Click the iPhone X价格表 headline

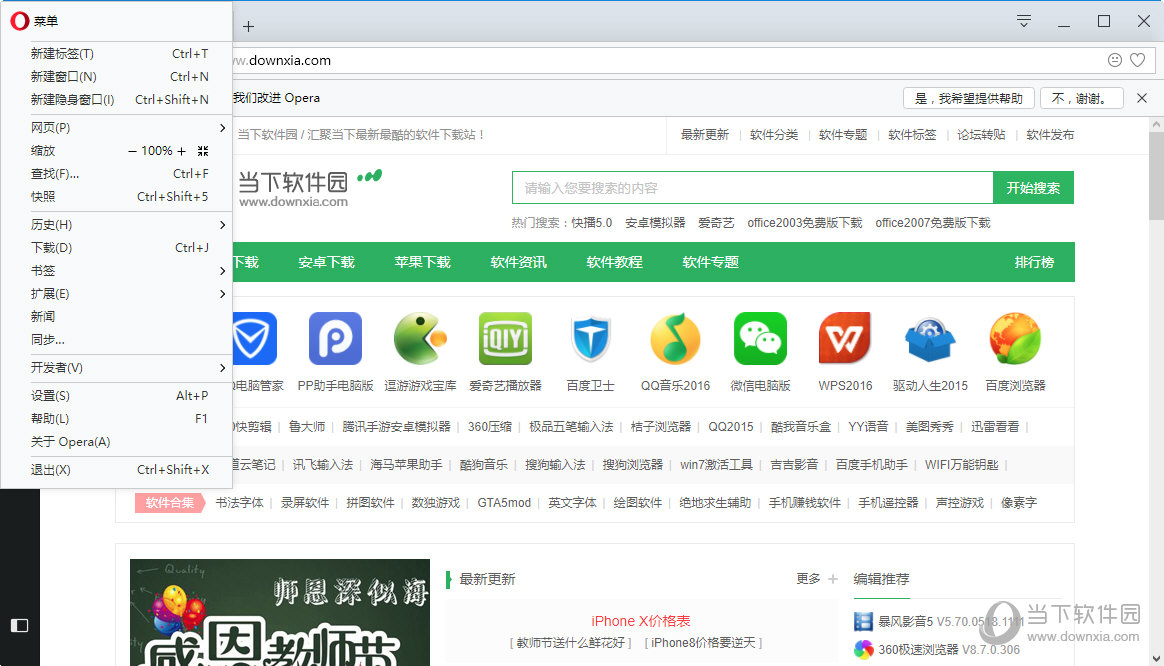pos(641,621)
